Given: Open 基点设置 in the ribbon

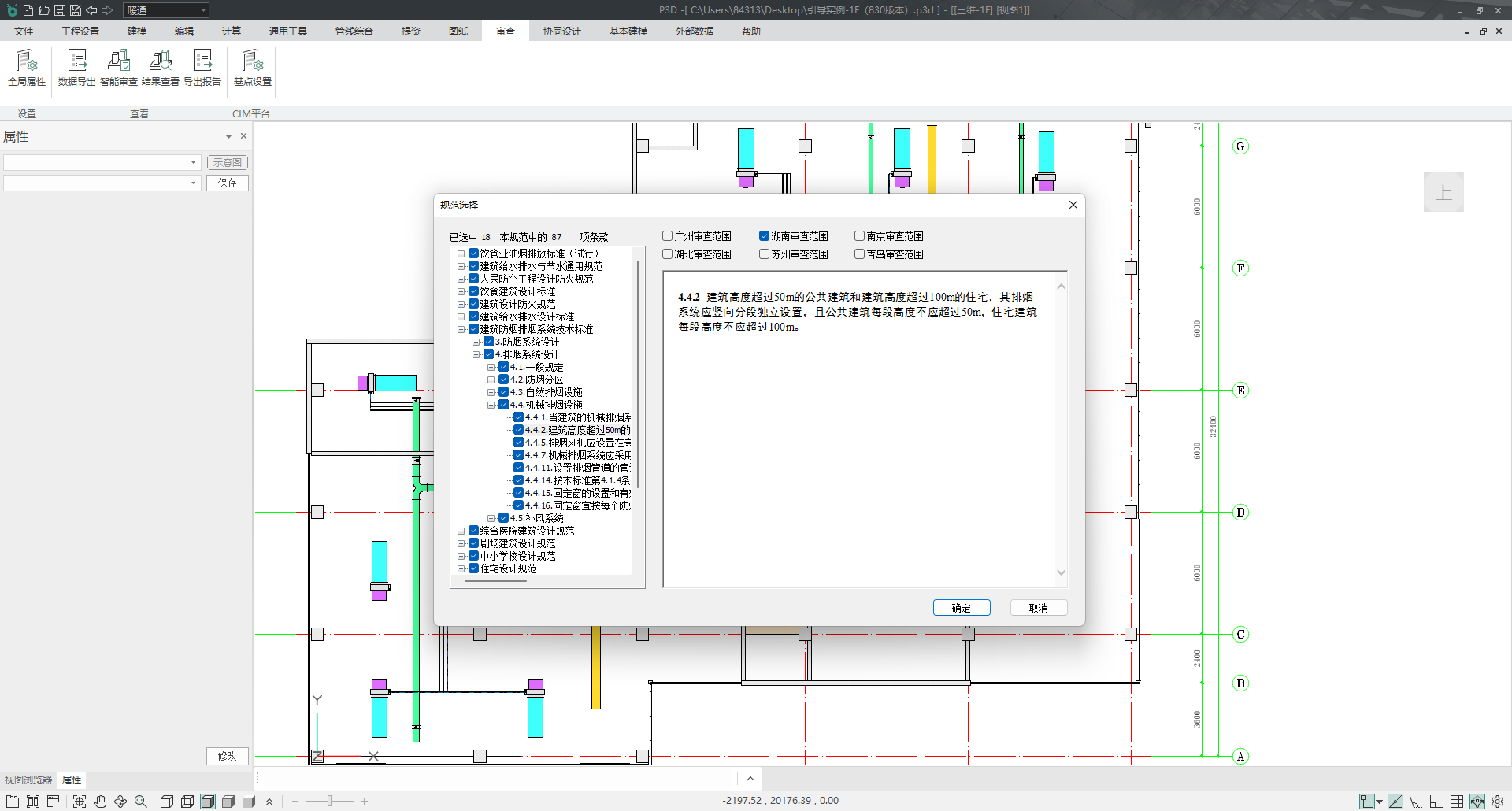Looking at the screenshot, I should coord(253,68).
